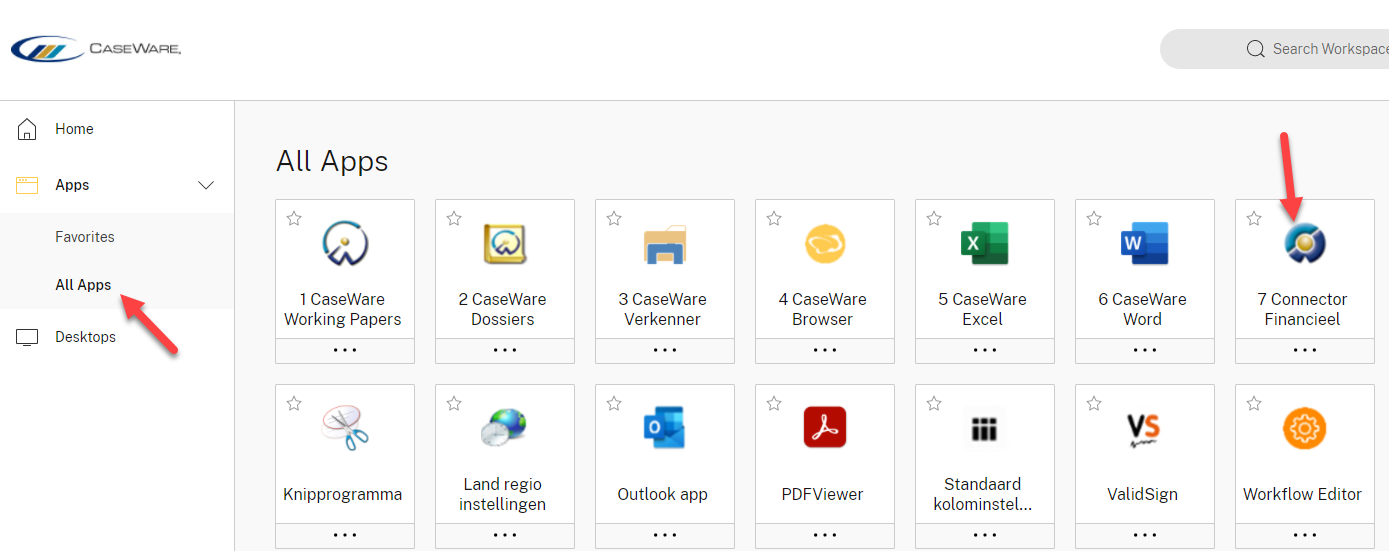Image resolution: width=1389 pixels, height=551 pixels.
Task: Open the three dots under 3 CaseWare Verkenner
Action: pyautogui.click(x=665, y=350)
